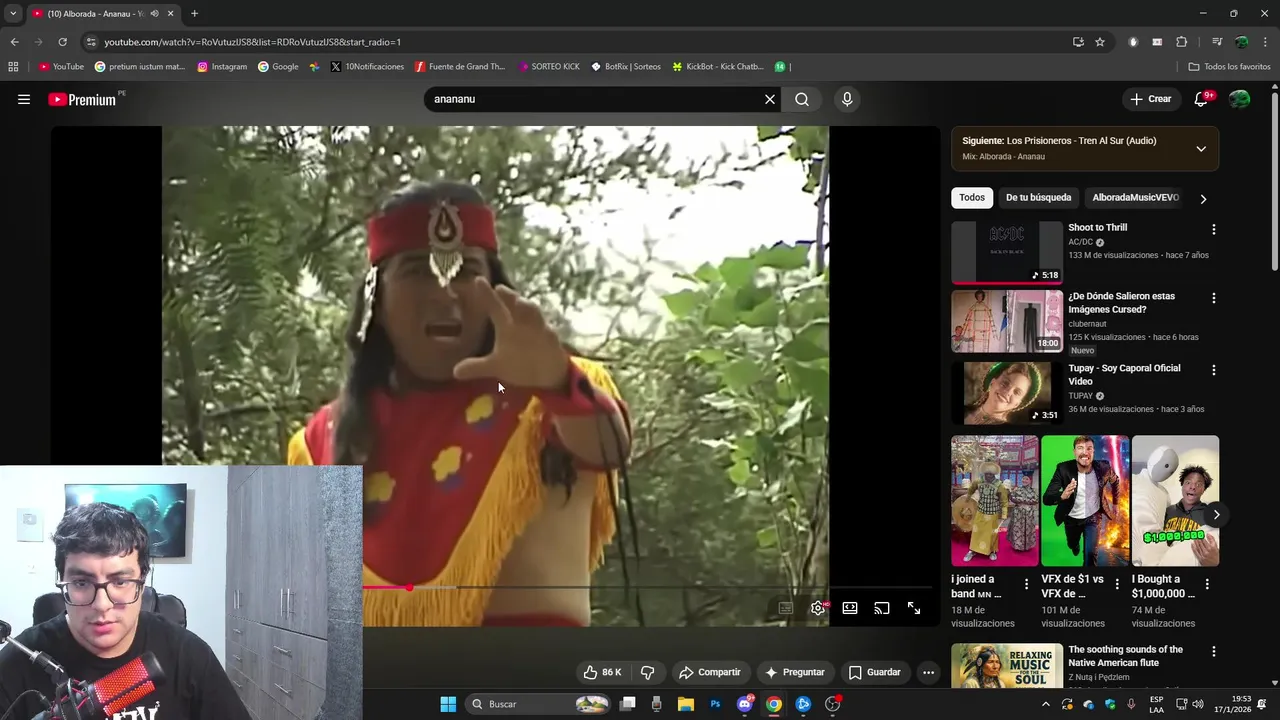Click the Preguntar button
This screenshot has width=1280, height=720.
[795, 672]
